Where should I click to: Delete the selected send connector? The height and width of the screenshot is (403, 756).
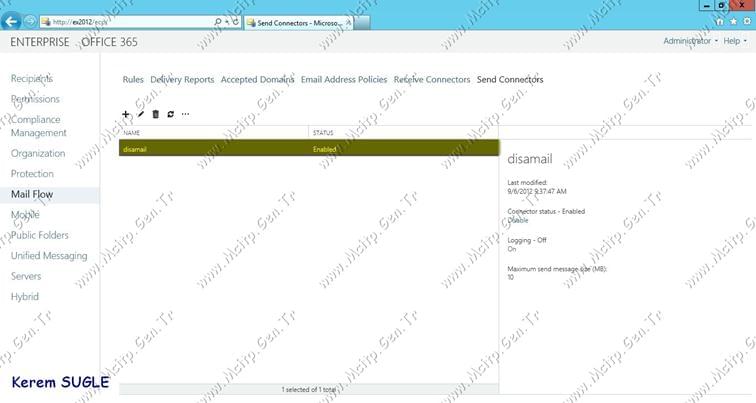(x=155, y=114)
